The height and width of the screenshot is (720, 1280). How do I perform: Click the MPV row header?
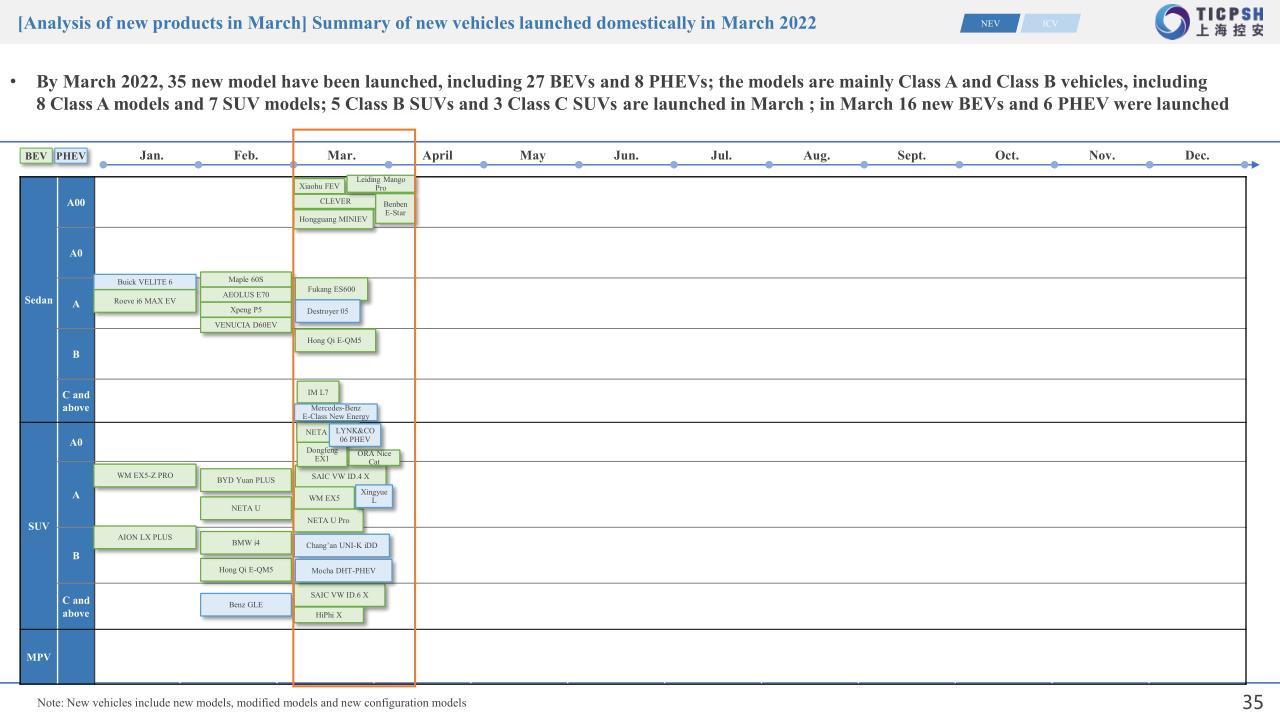pyautogui.click(x=38, y=656)
